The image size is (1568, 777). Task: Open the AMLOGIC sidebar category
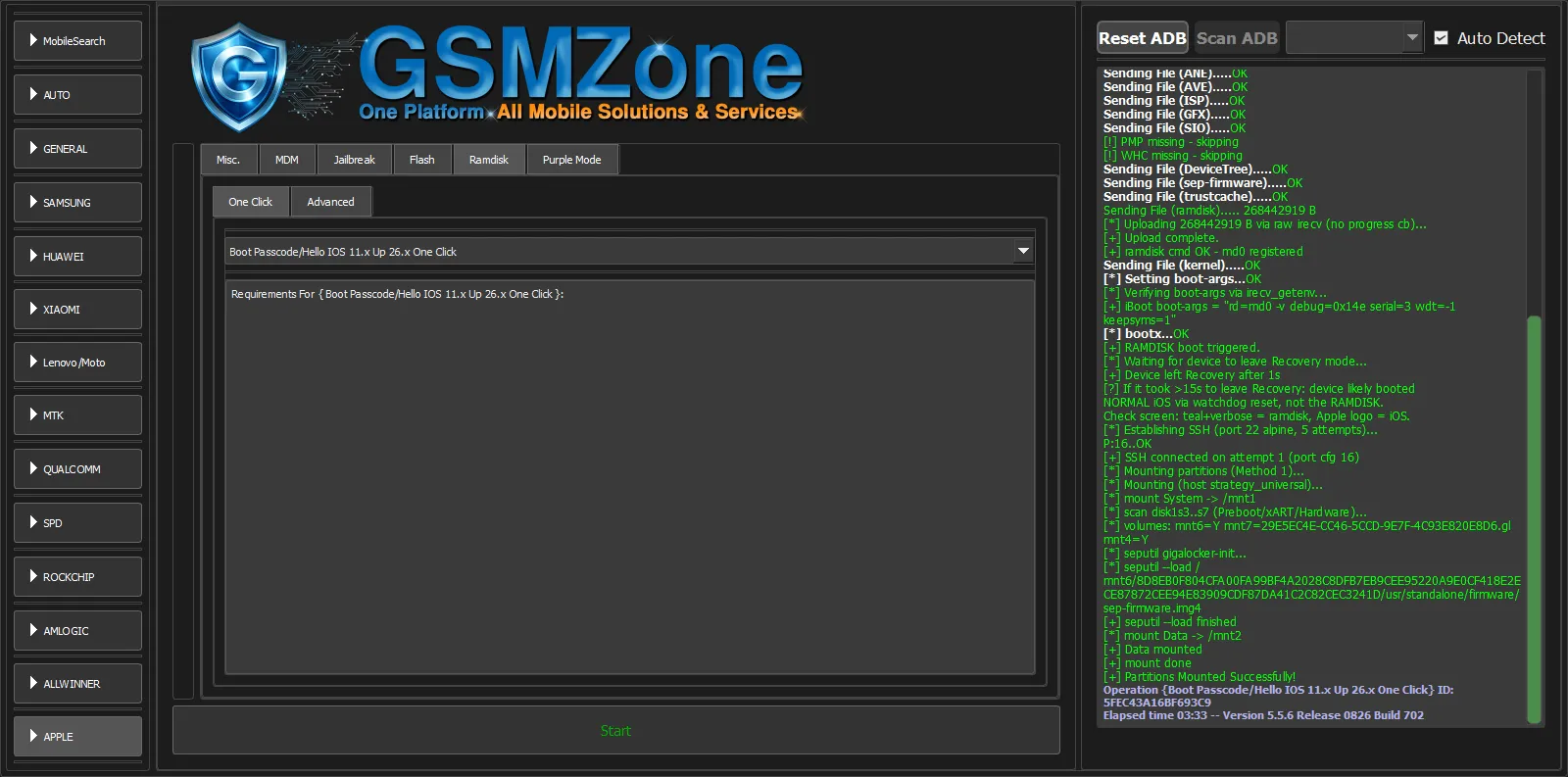[x=77, y=631]
